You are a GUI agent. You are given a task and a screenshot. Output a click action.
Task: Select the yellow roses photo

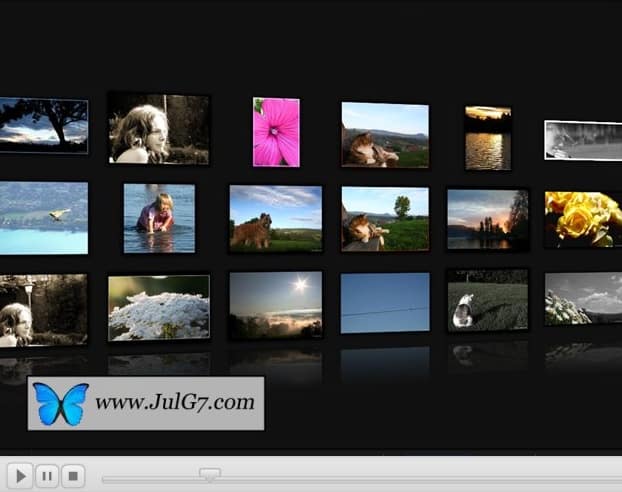point(583,219)
